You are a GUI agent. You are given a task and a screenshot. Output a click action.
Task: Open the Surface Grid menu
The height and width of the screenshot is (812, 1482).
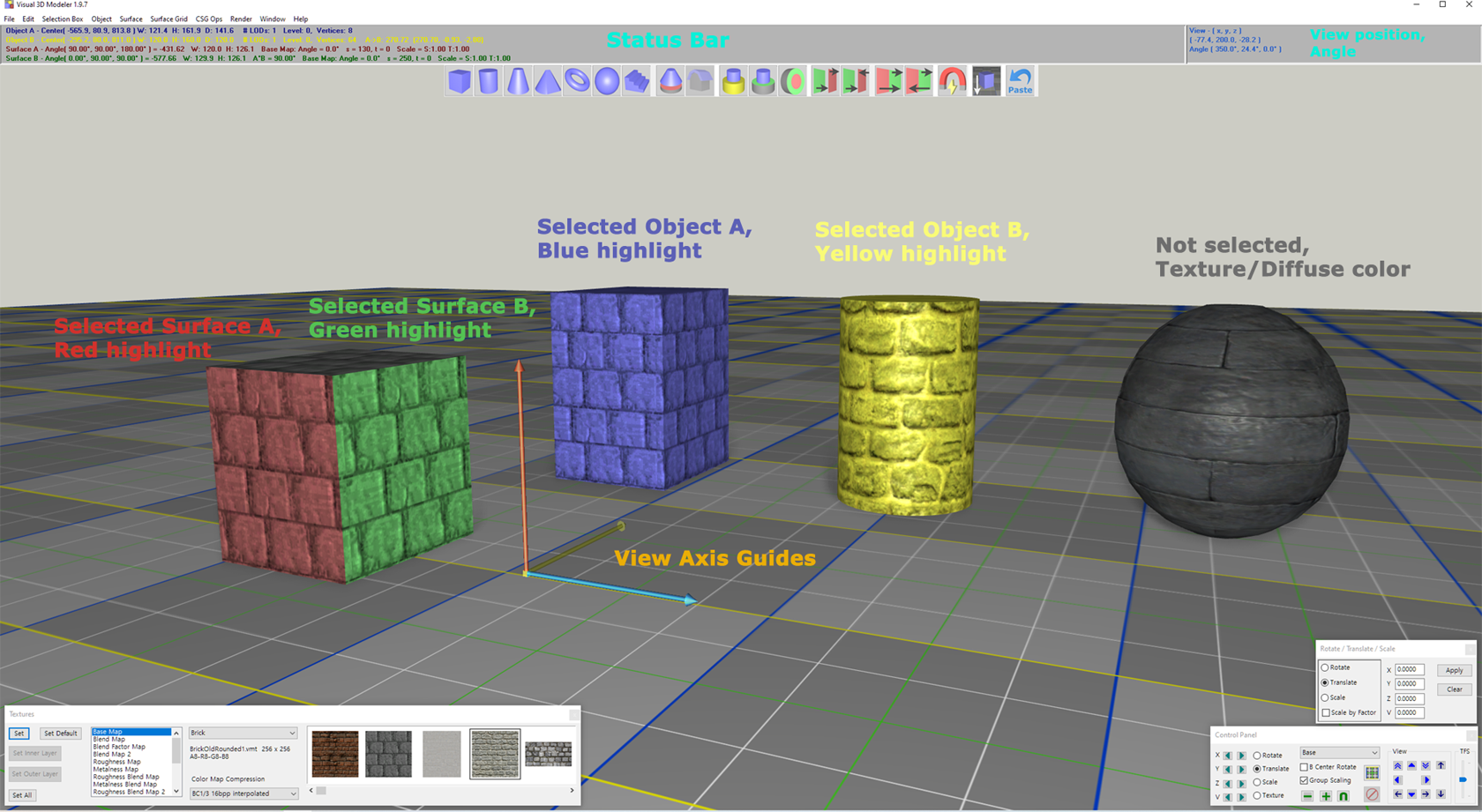[168, 19]
